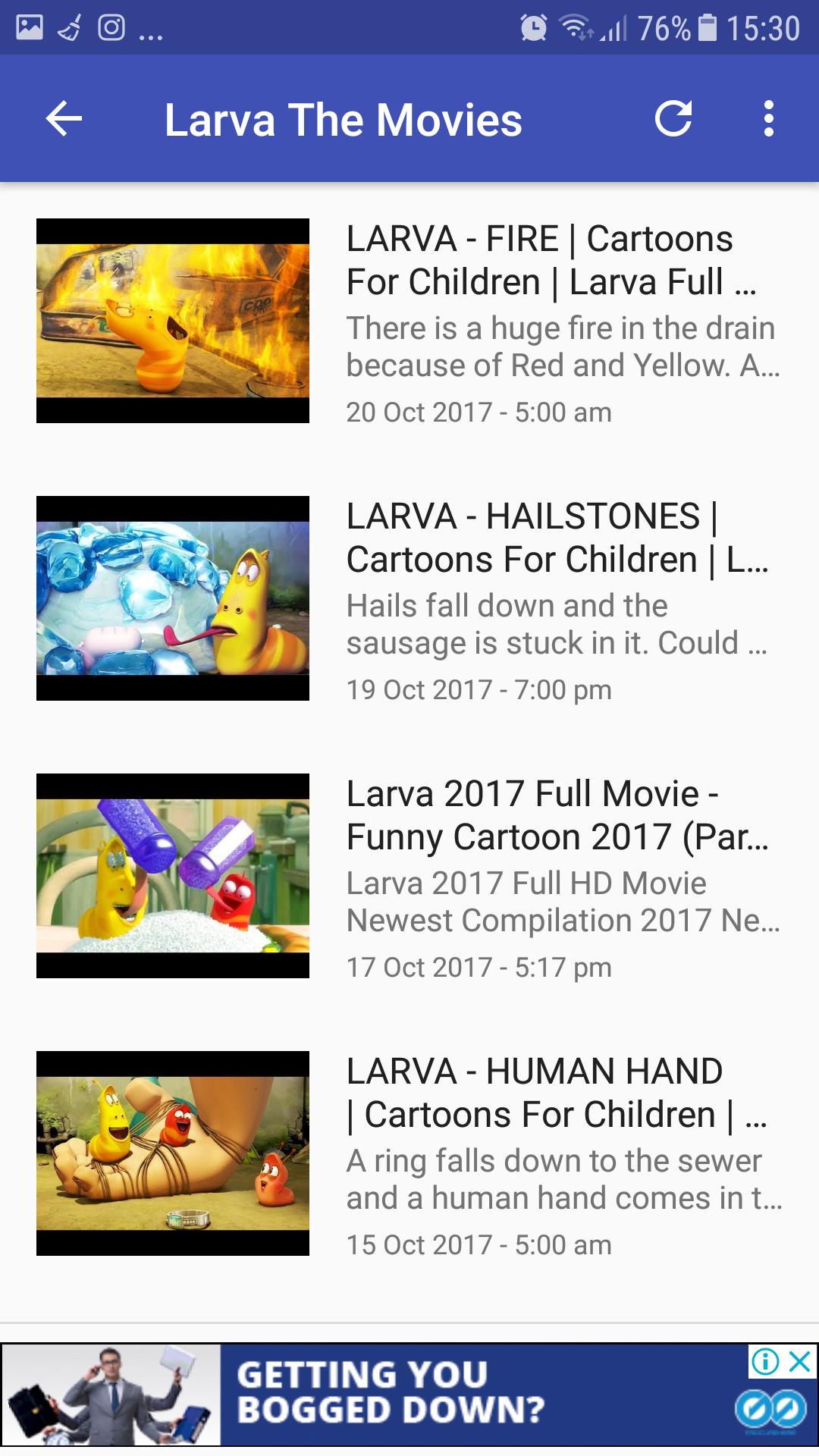Image resolution: width=819 pixels, height=1456 pixels.
Task: Tap the Getting You Bogged Down ad
Action: click(x=409, y=1395)
